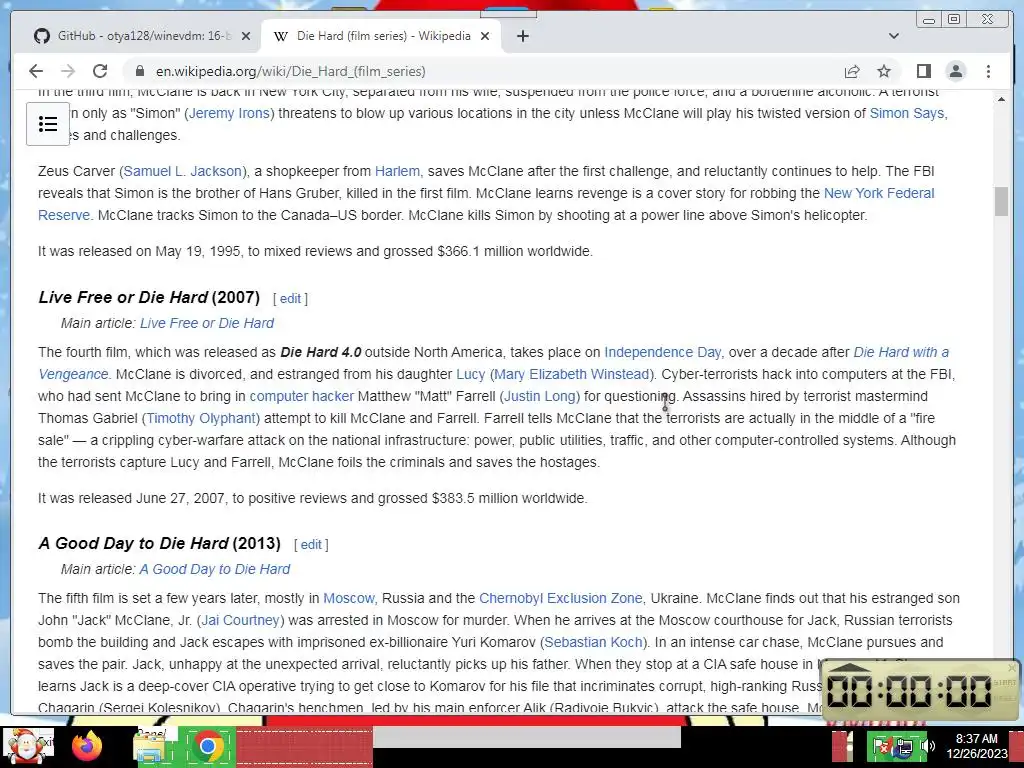The image size is (1024, 768).
Task: Click the Live Free or Die Hard (2007) heading
Action: pyautogui.click(x=149, y=297)
